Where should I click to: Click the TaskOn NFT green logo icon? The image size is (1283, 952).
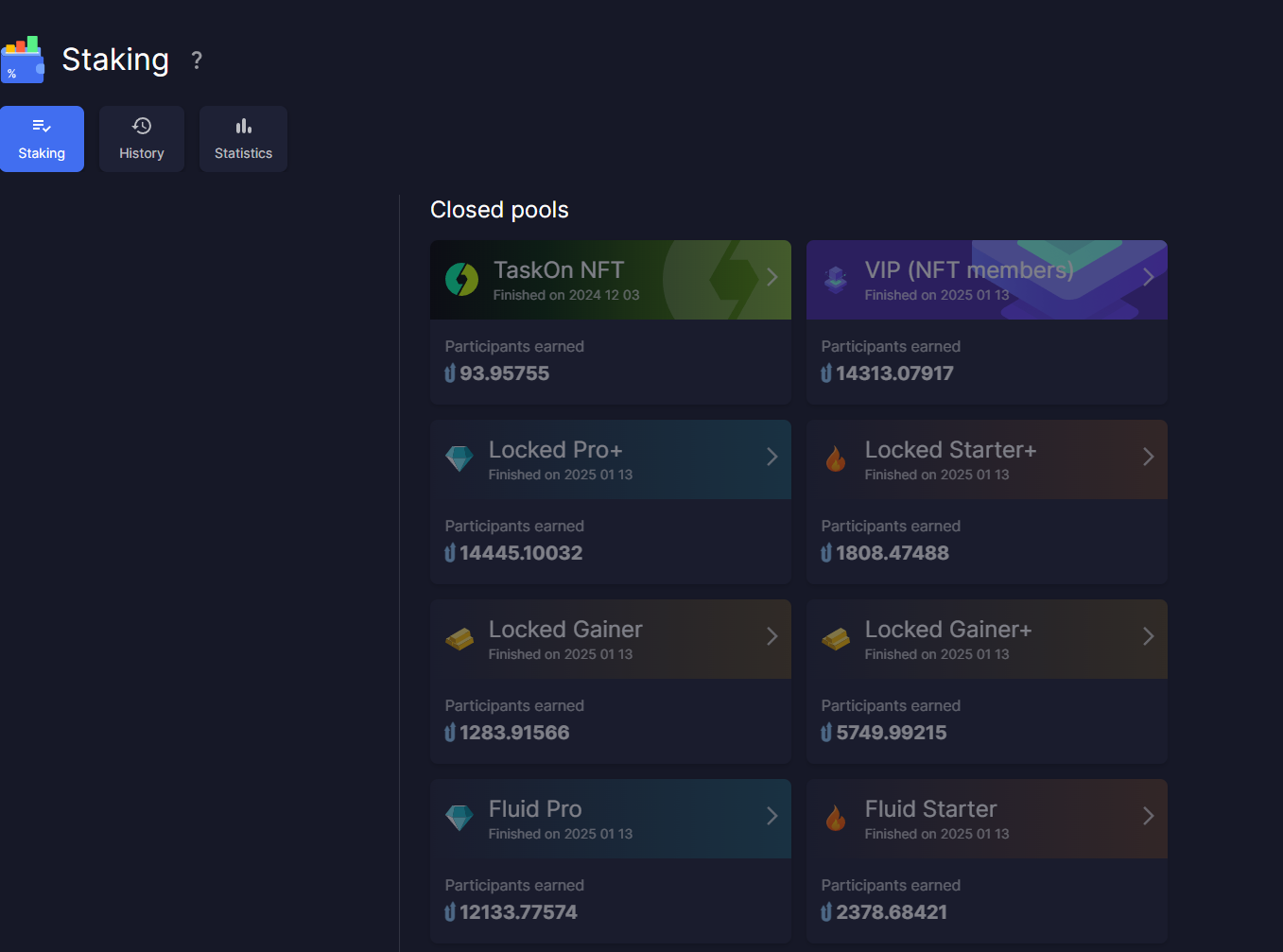click(x=461, y=280)
